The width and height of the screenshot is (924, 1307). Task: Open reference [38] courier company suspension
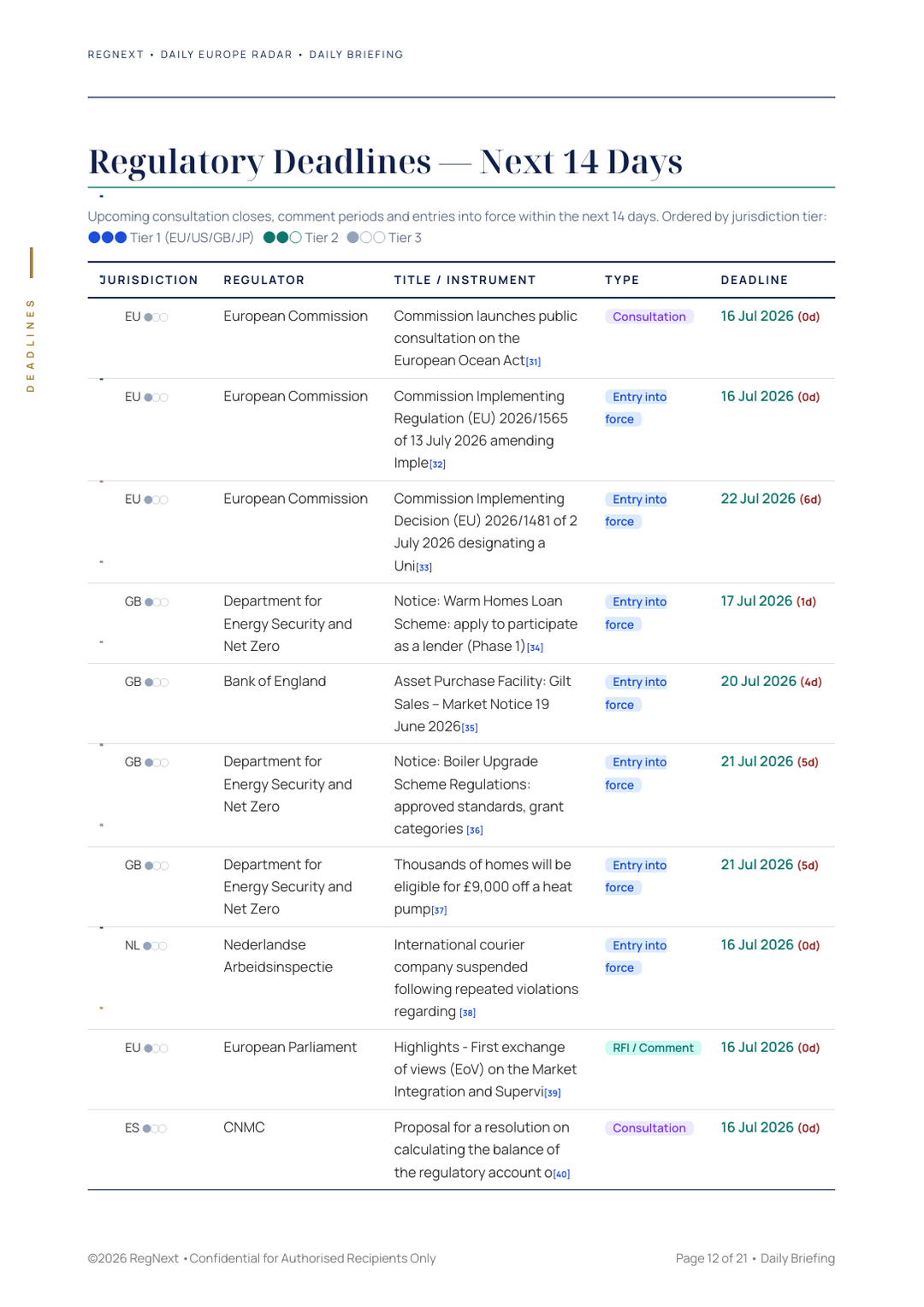point(467,1013)
